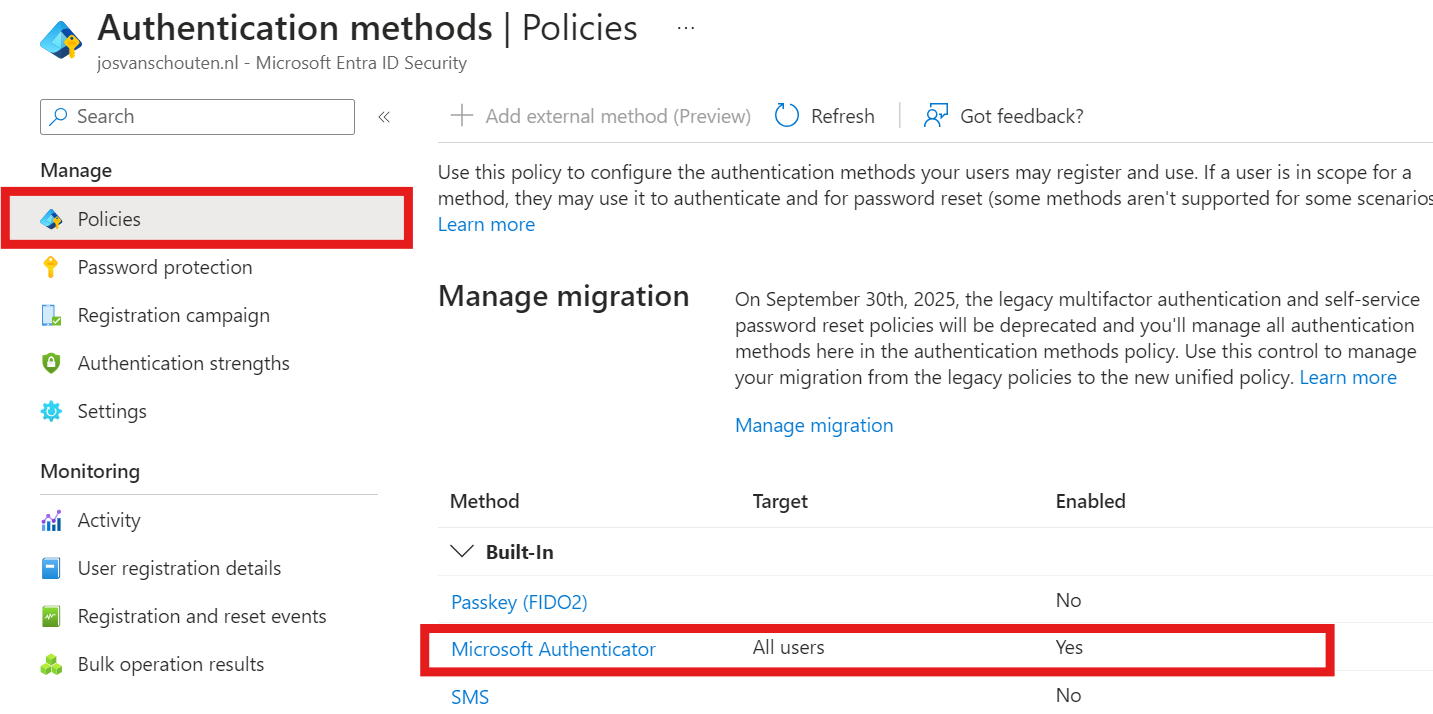1433x714 pixels.
Task: Open the ellipsis more options menu
Action: pos(685,28)
